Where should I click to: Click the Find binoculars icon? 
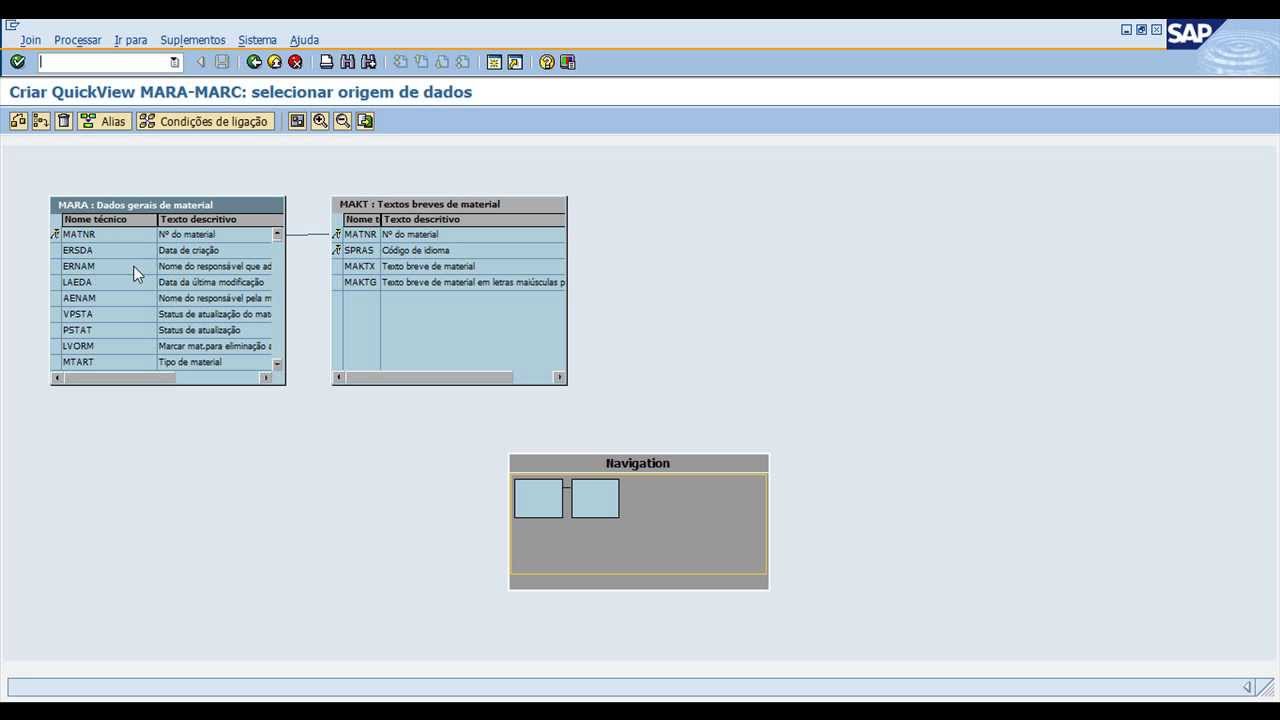(347, 62)
